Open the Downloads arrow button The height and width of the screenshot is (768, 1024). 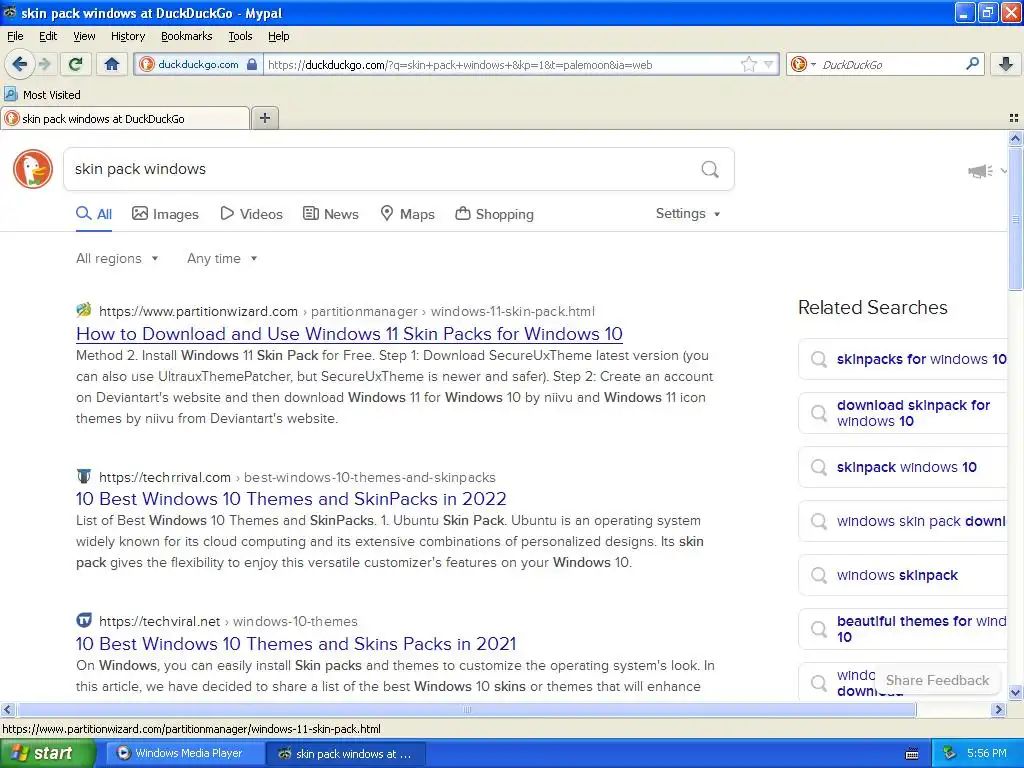(x=1006, y=64)
